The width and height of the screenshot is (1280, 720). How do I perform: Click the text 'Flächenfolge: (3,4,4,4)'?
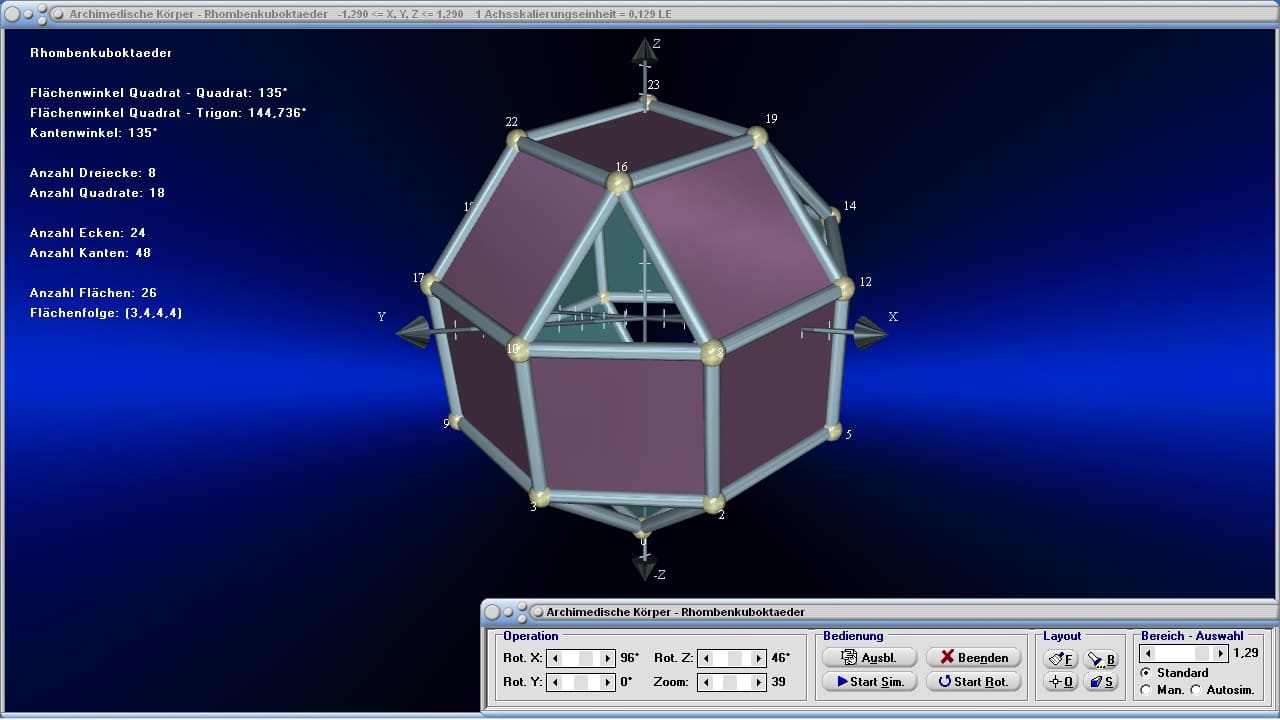[x=106, y=313]
